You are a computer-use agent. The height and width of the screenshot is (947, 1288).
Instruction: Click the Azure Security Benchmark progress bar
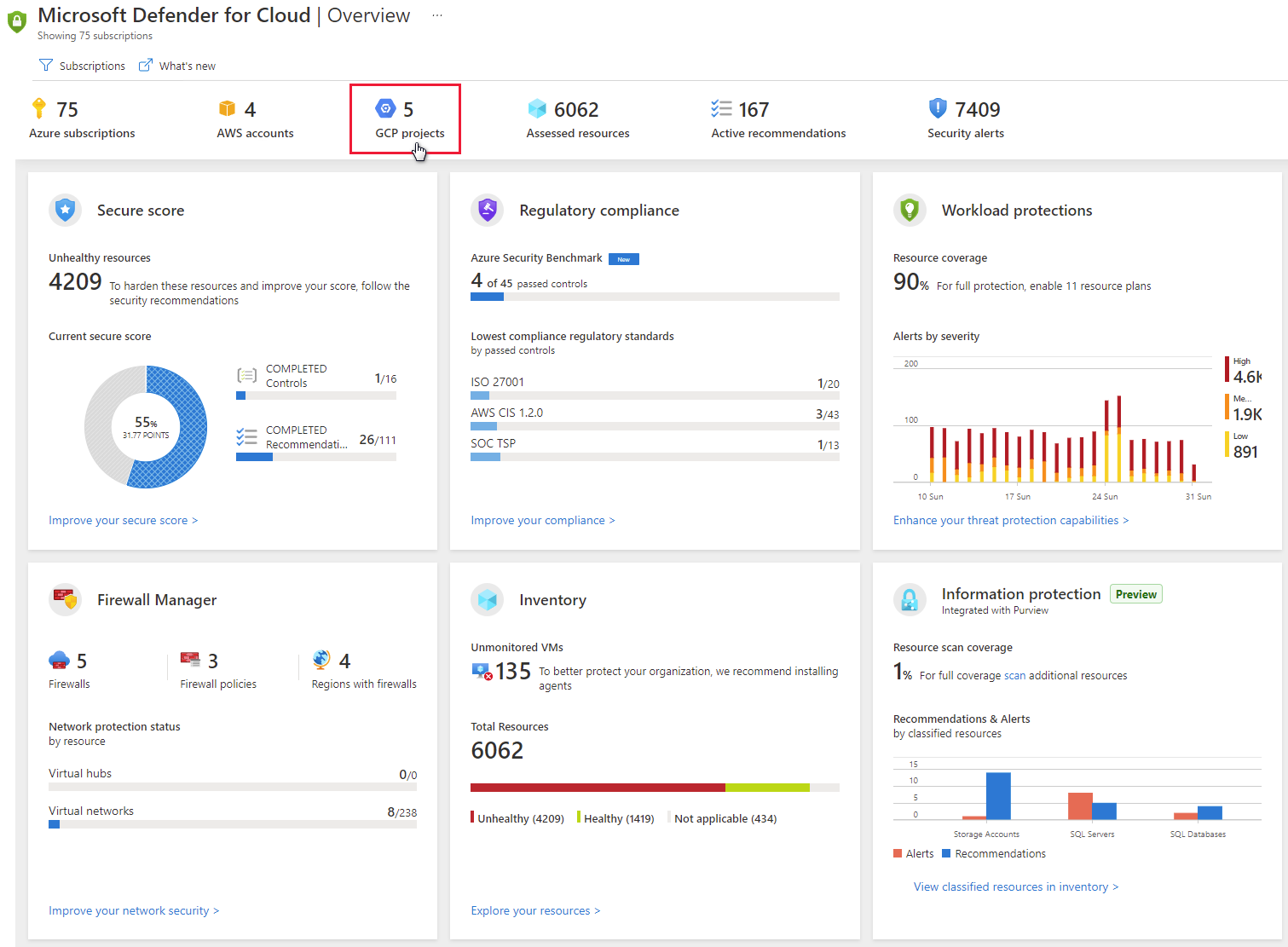point(655,297)
